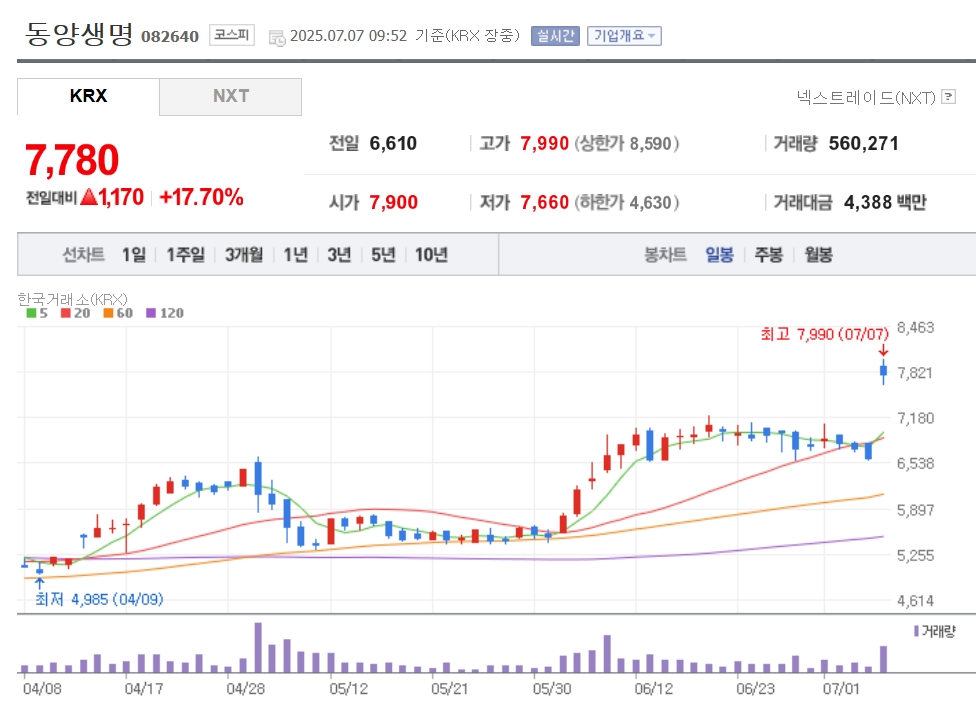The width and height of the screenshot is (976, 717).
Task: Click the trading volume 560,271
Action: (x=864, y=144)
